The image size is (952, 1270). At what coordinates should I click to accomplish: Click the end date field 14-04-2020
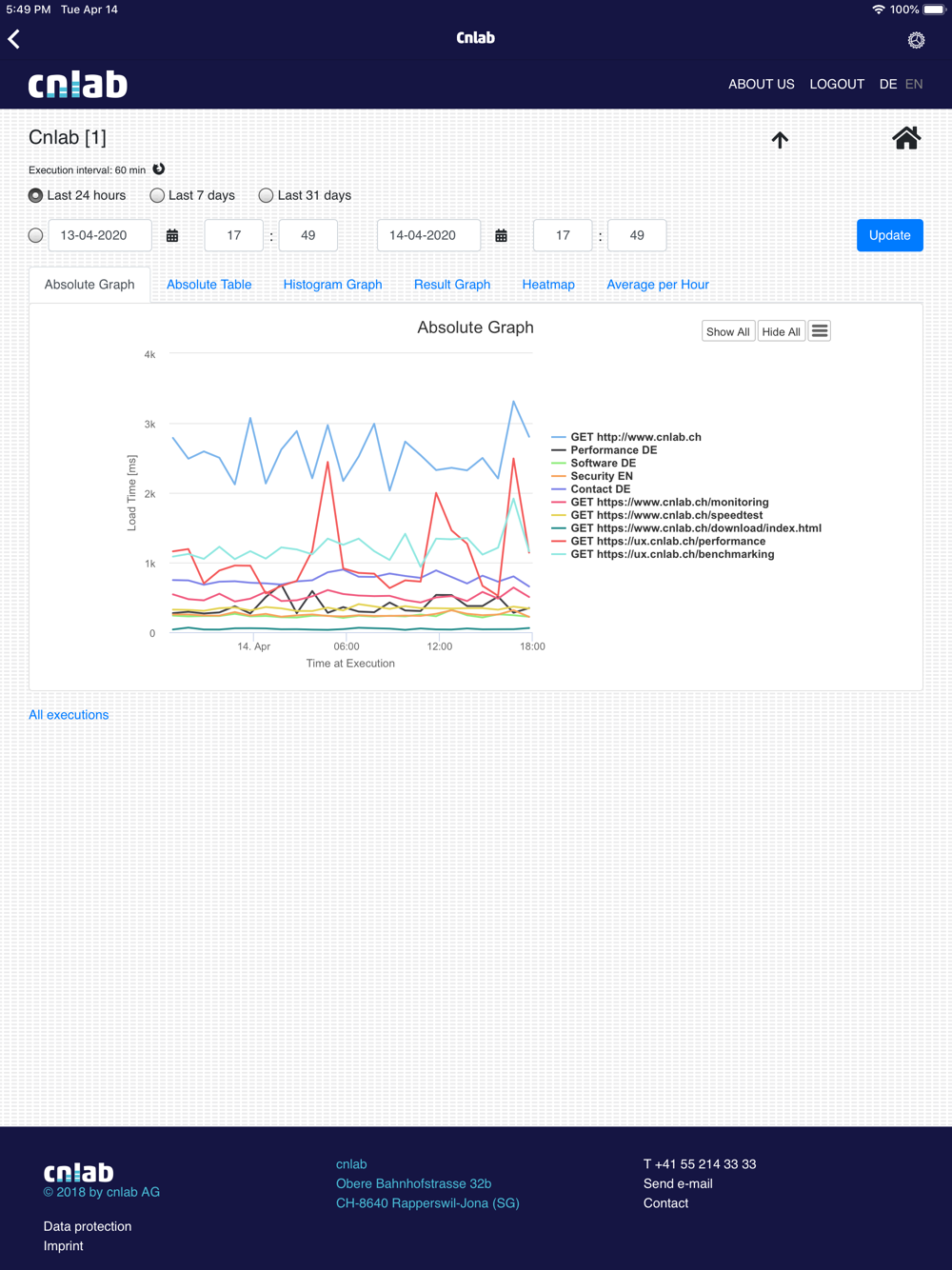[x=429, y=235]
